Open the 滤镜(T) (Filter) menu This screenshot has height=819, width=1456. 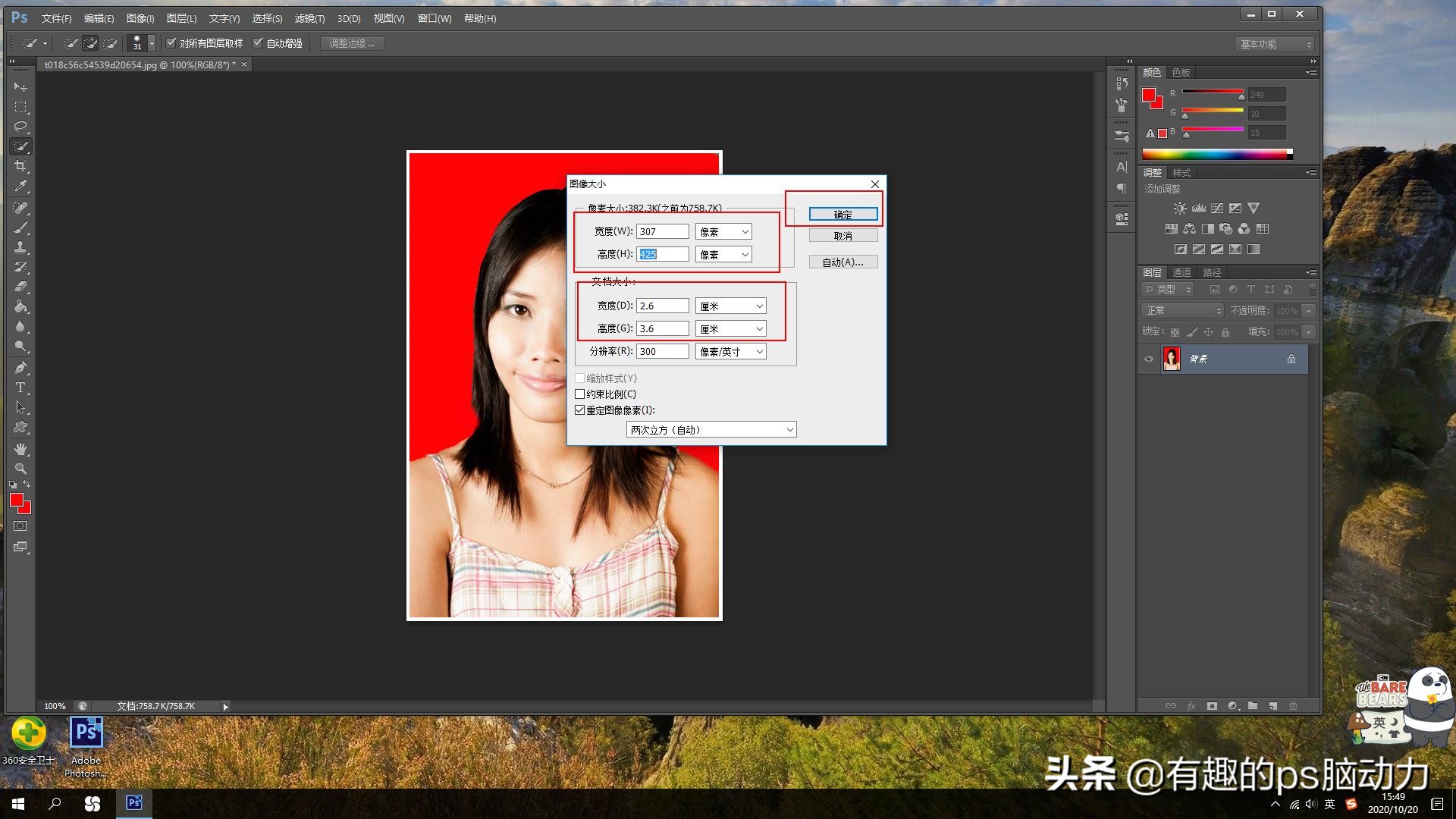[309, 18]
